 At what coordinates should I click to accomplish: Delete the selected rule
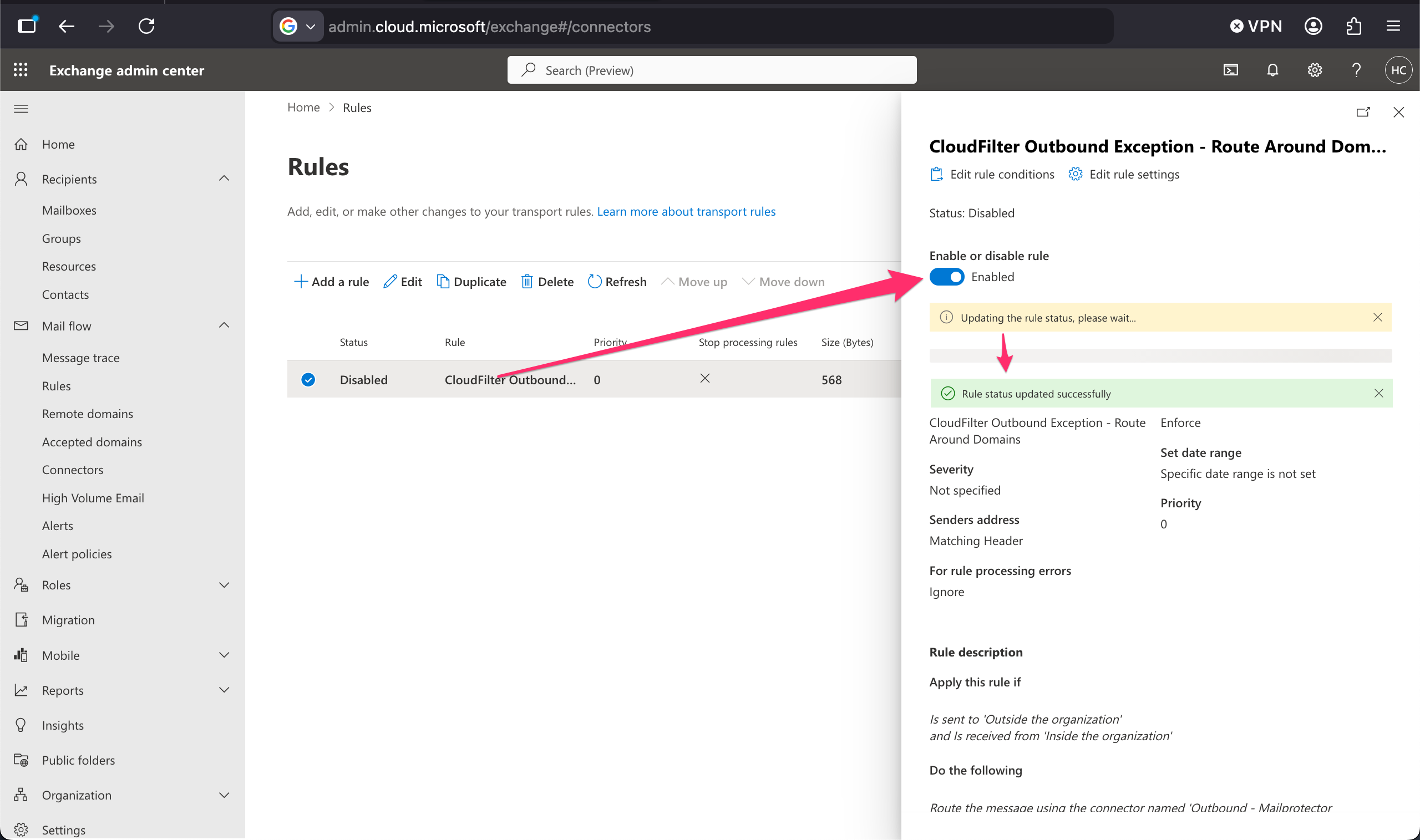pos(547,281)
